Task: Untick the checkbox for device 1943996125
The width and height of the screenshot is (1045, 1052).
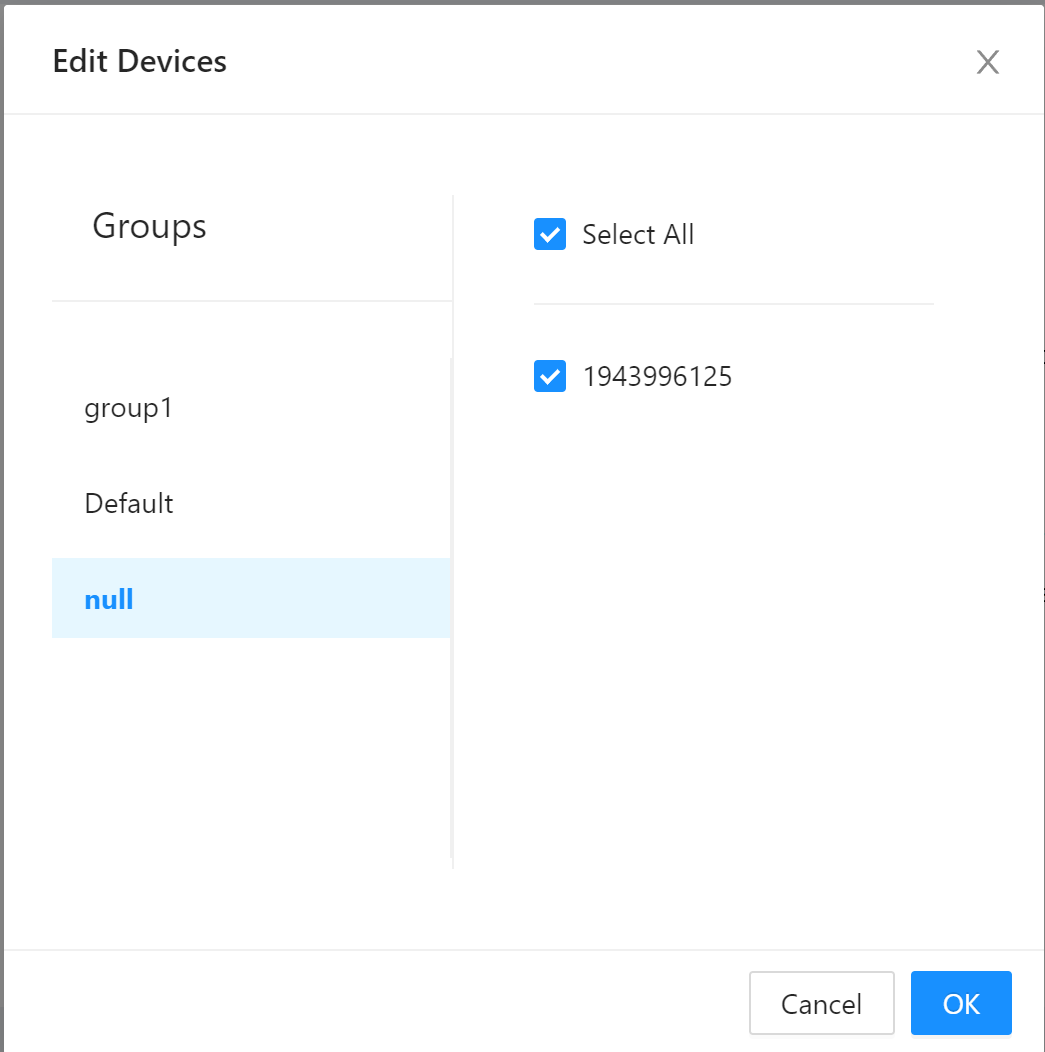Action: tap(550, 376)
